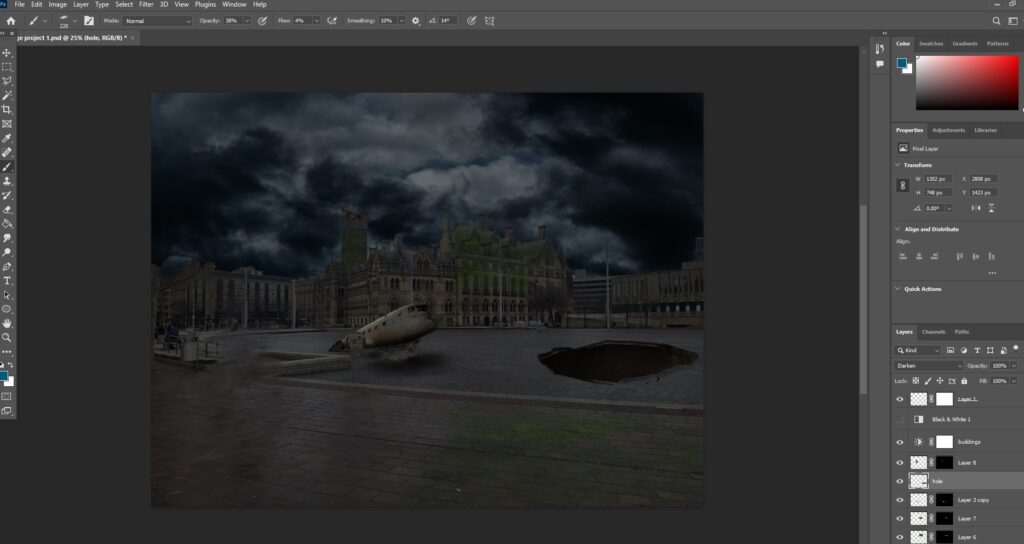1024x544 pixels.
Task: Select the Type tool
Action: click(x=7, y=281)
